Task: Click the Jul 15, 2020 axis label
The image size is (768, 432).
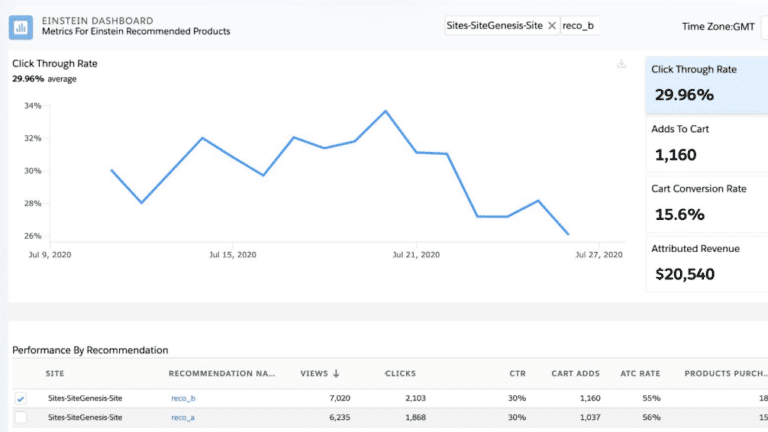Action: tap(233, 255)
